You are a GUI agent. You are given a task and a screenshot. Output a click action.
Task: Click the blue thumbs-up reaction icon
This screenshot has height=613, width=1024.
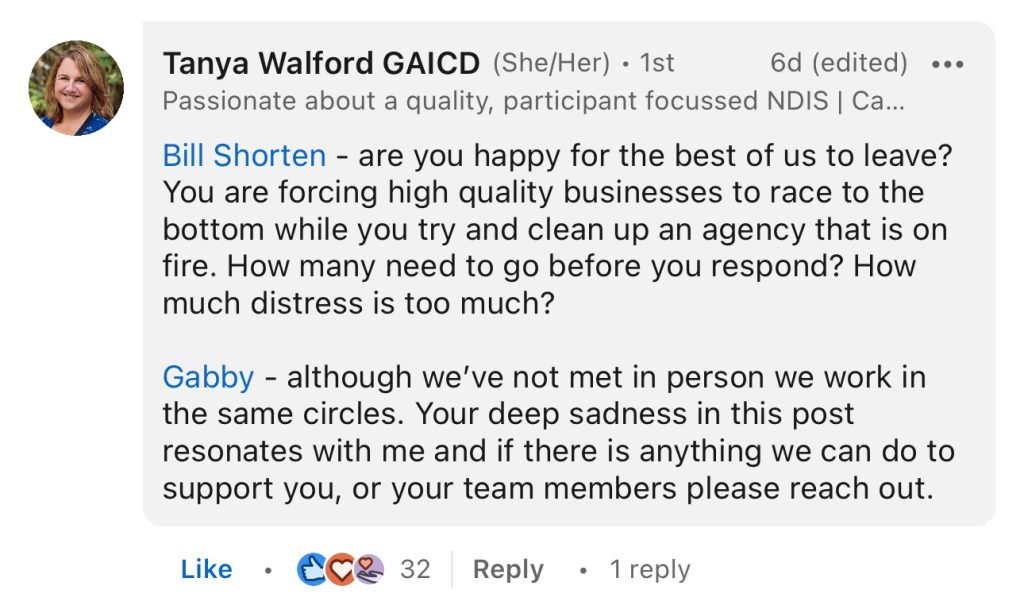point(312,569)
